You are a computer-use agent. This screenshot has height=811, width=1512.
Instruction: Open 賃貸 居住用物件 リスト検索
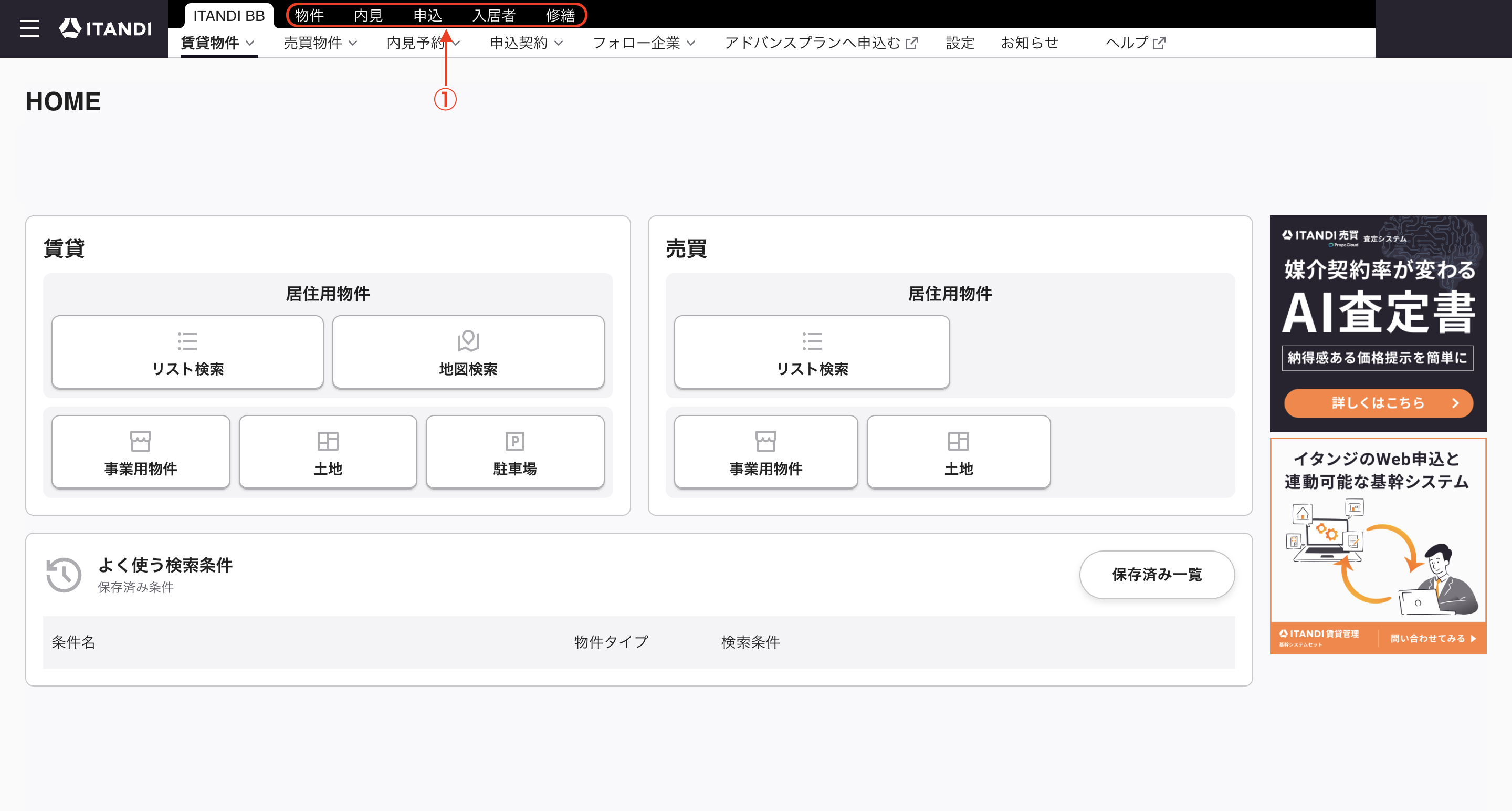(x=188, y=352)
